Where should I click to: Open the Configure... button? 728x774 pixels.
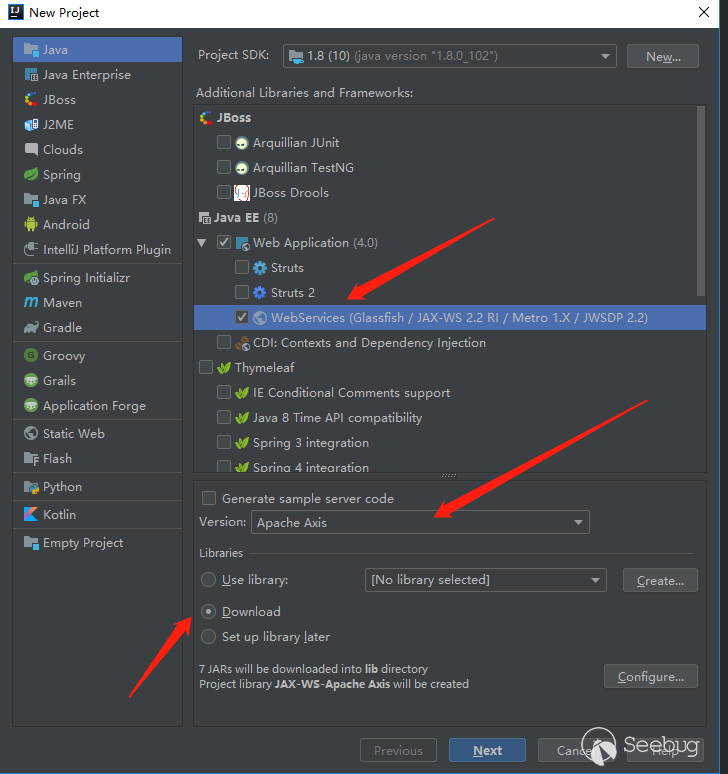pos(651,676)
